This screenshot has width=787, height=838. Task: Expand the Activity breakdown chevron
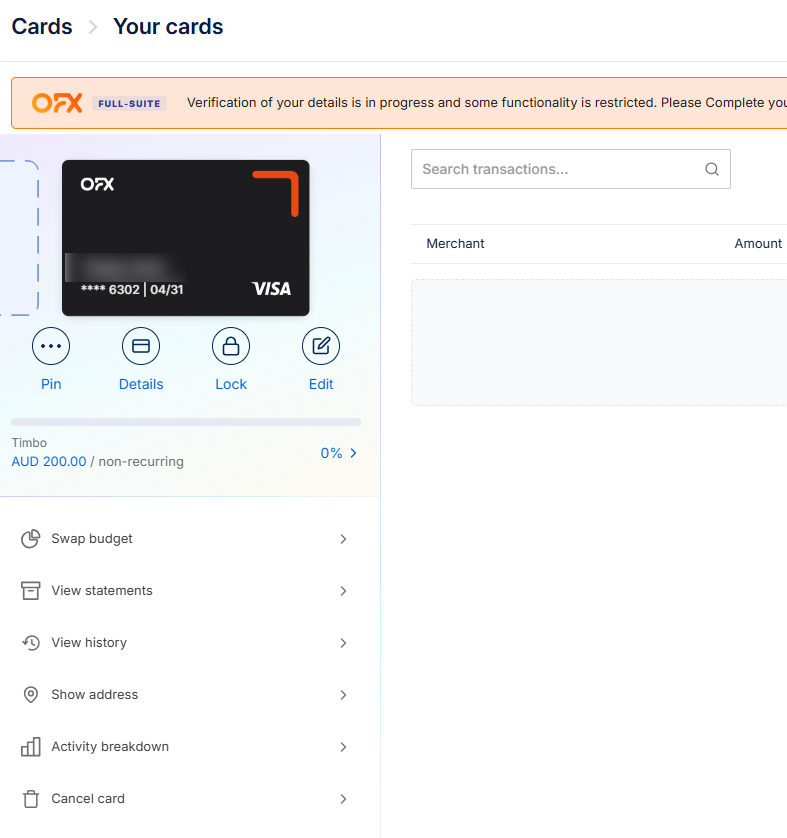pyautogui.click(x=344, y=747)
